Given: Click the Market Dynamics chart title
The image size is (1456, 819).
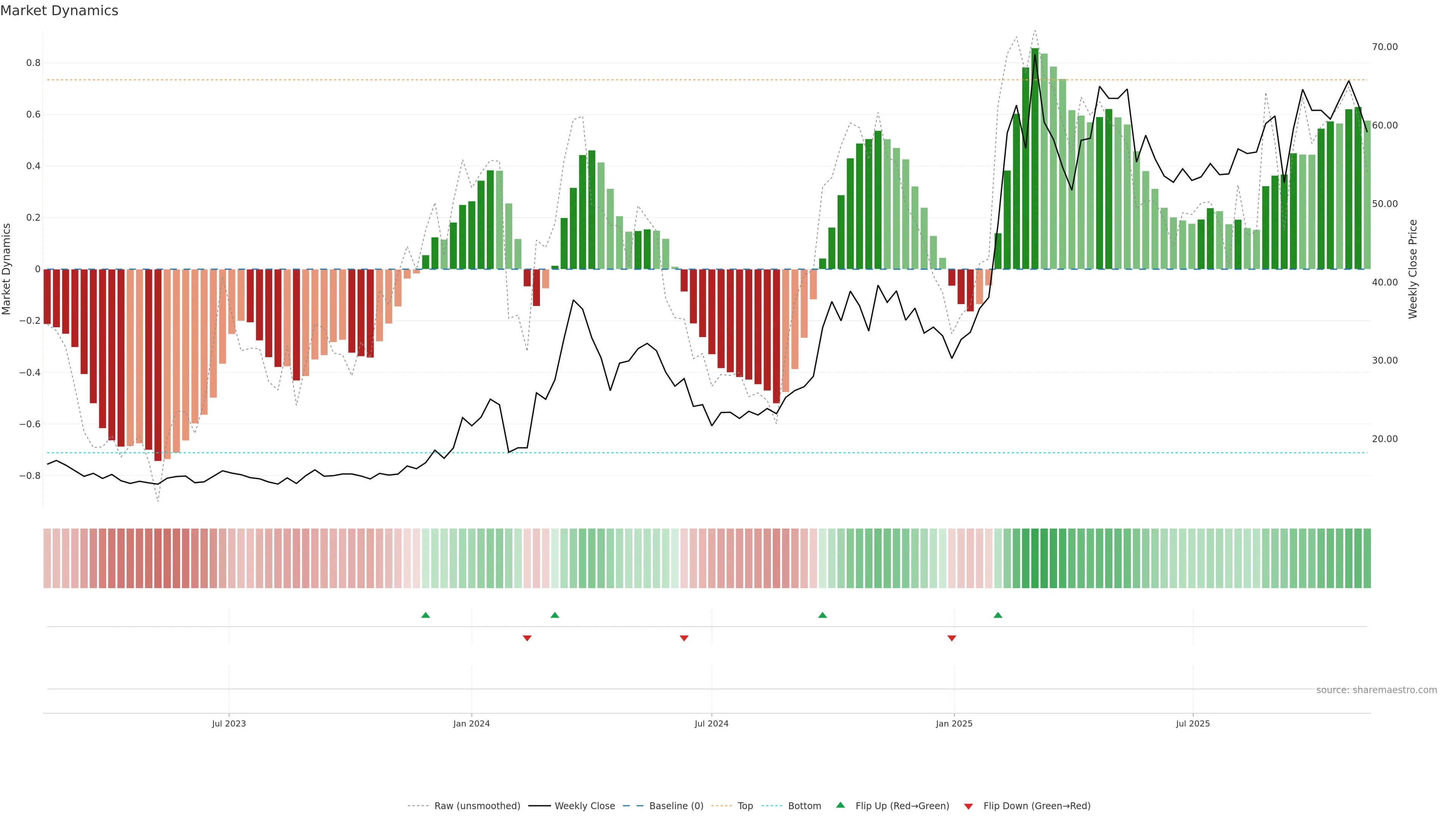Looking at the screenshot, I should [60, 11].
